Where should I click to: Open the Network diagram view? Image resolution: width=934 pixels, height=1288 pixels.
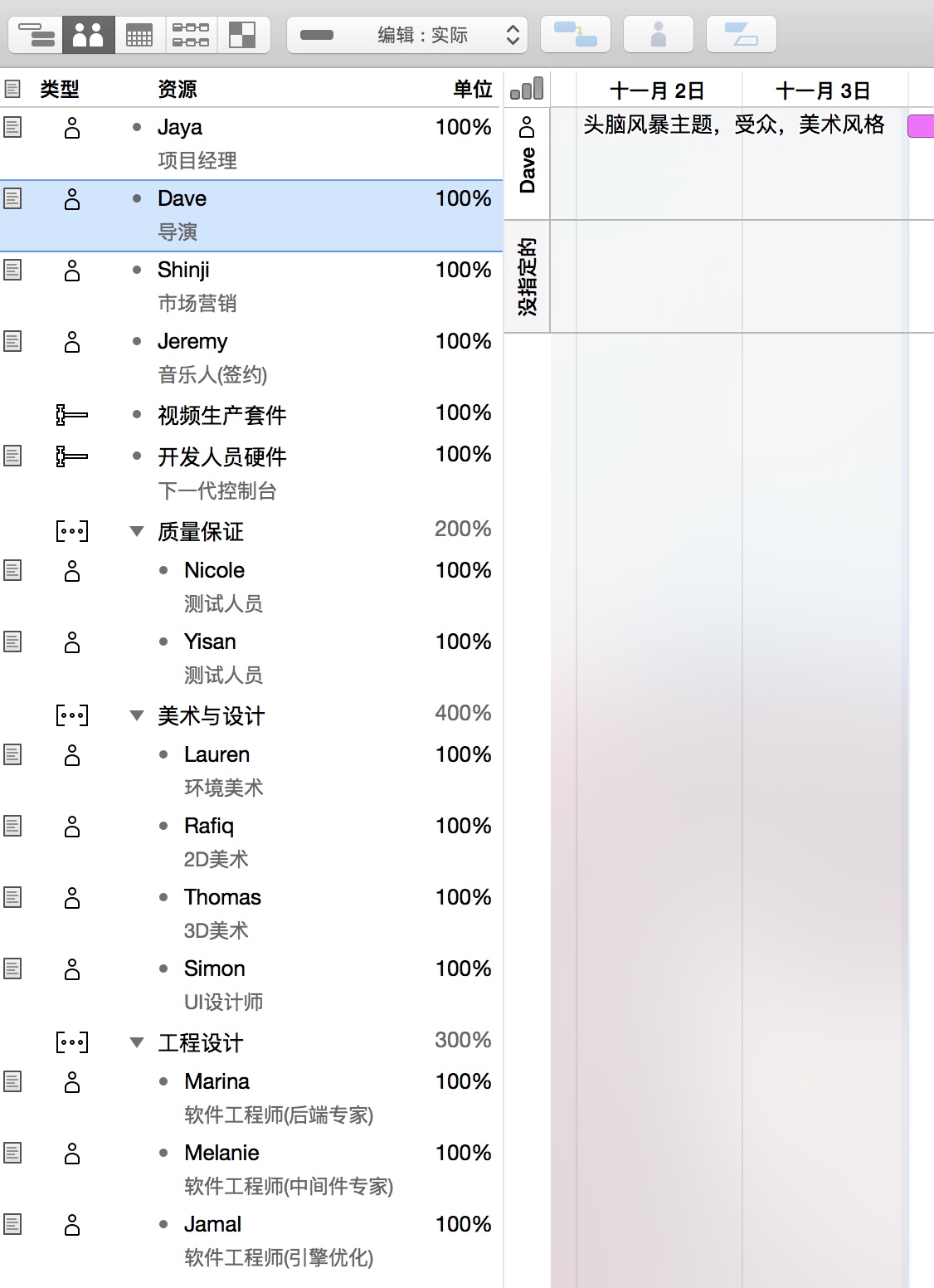(x=190, y=35)
